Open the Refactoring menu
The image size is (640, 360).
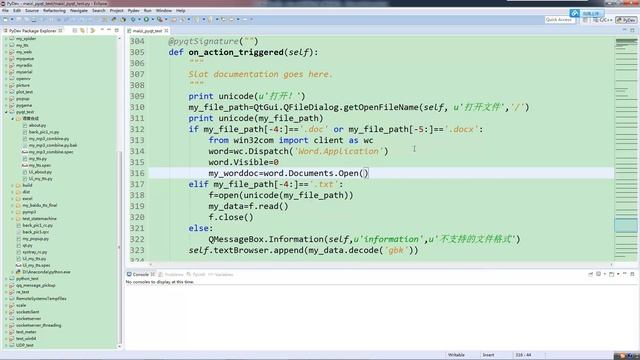(54, 11)
